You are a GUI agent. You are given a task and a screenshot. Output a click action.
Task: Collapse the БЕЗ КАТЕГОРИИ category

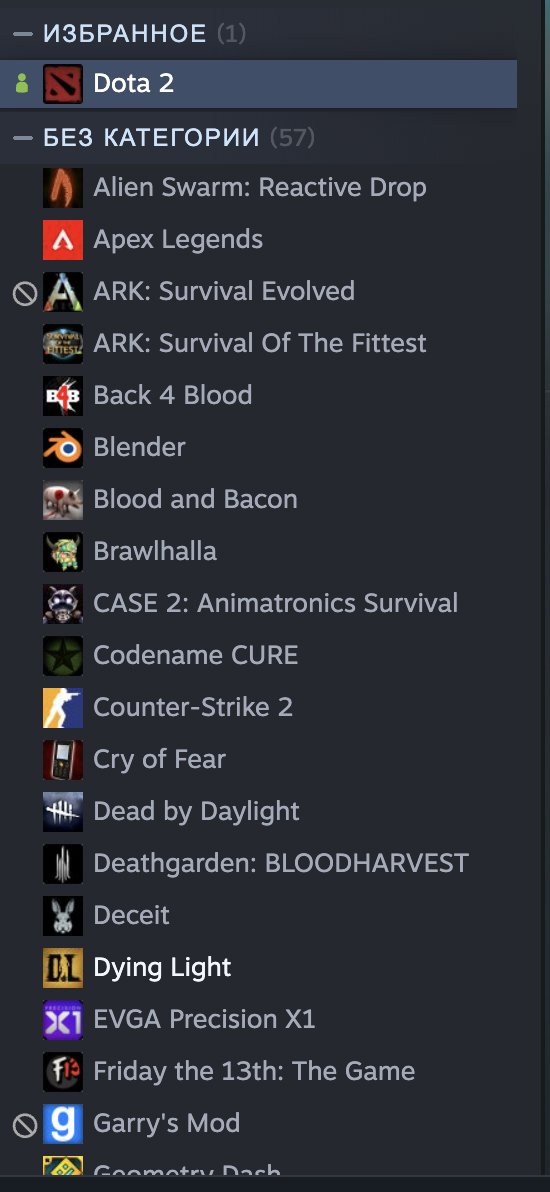(23, 138)
